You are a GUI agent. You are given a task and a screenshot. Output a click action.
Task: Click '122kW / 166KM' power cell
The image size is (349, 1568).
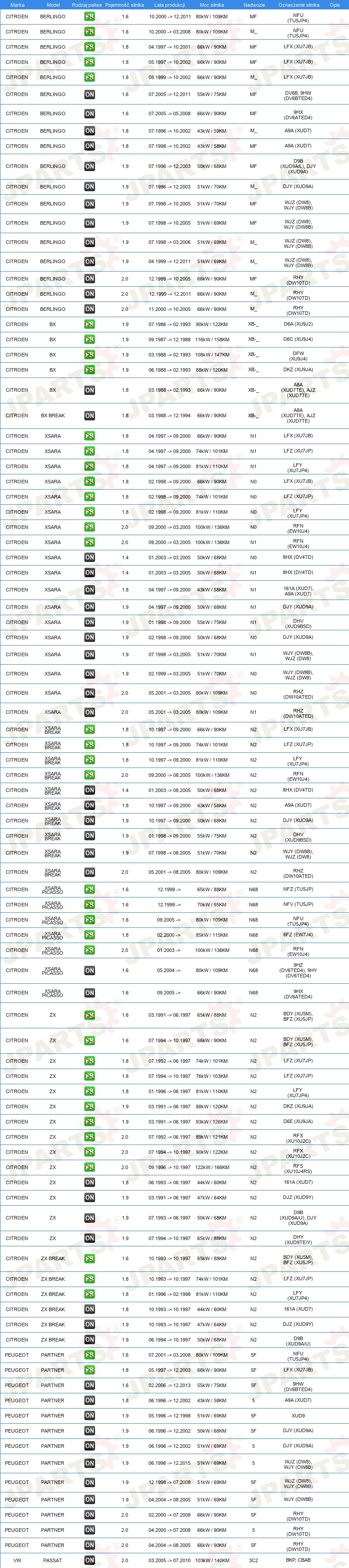point(212,1167)
